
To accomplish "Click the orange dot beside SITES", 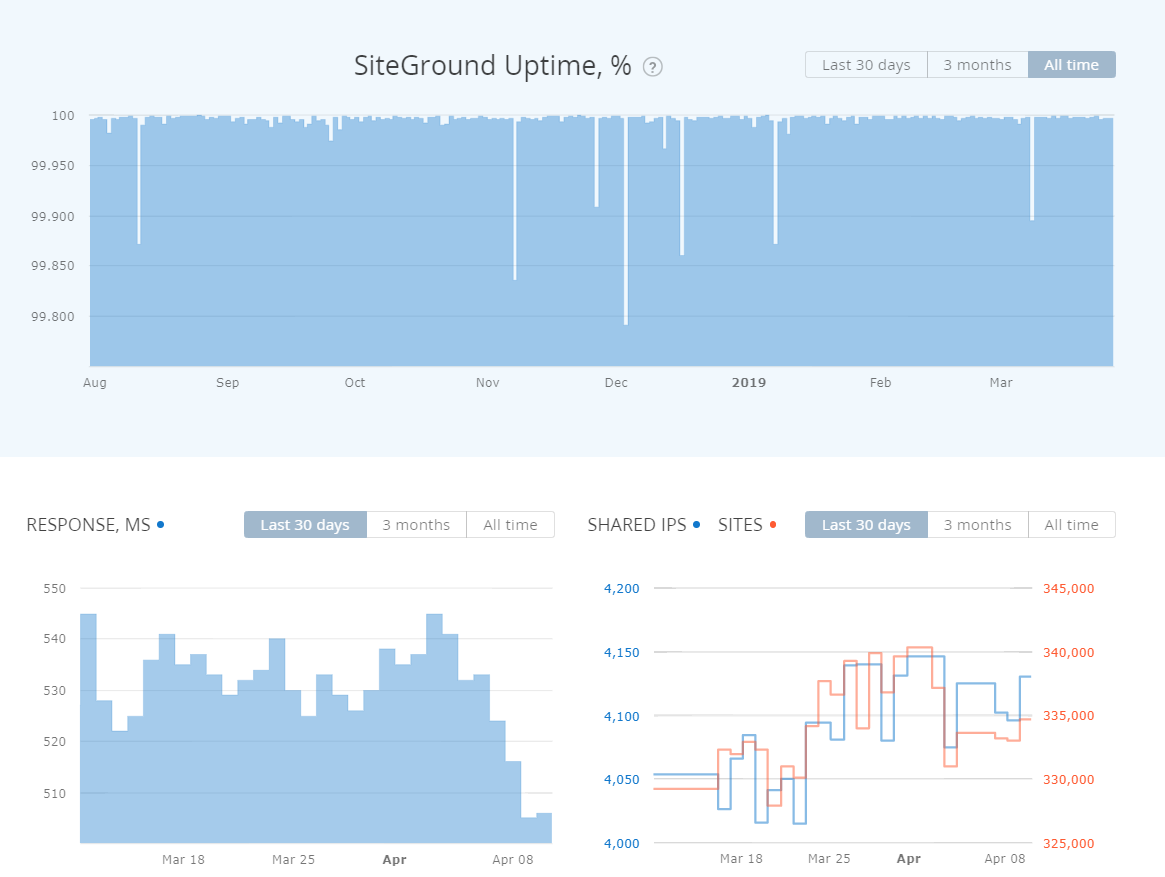I will click(773, 525).
